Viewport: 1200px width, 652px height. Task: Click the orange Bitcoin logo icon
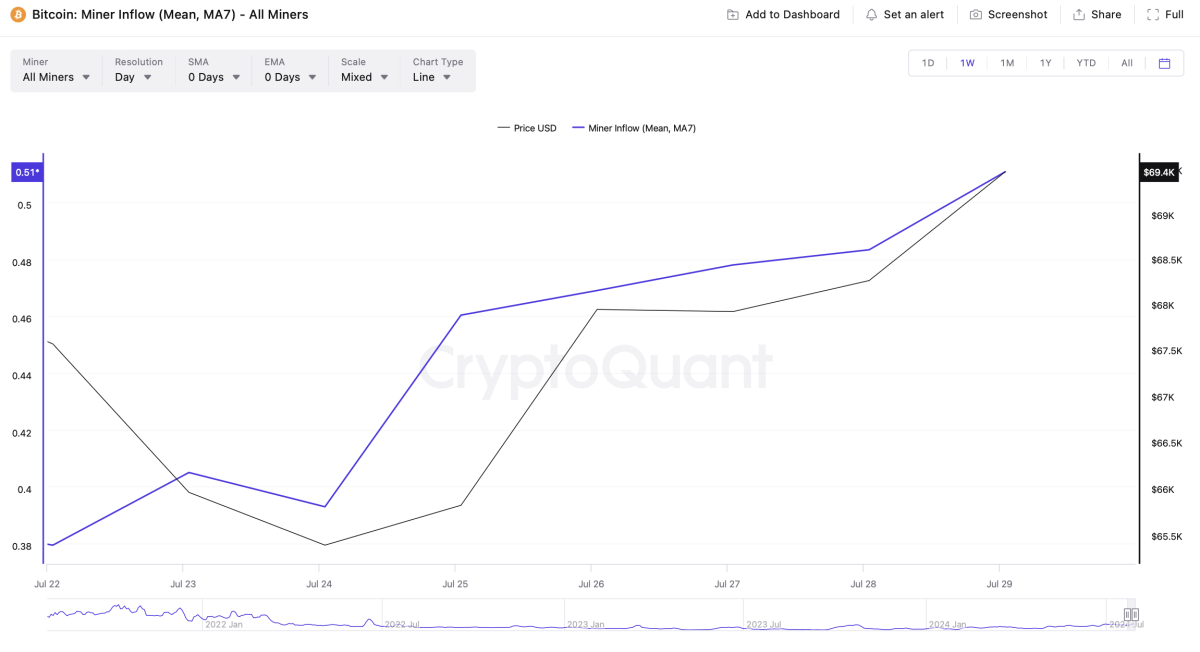pyautogui.click(x=18, y=15)
